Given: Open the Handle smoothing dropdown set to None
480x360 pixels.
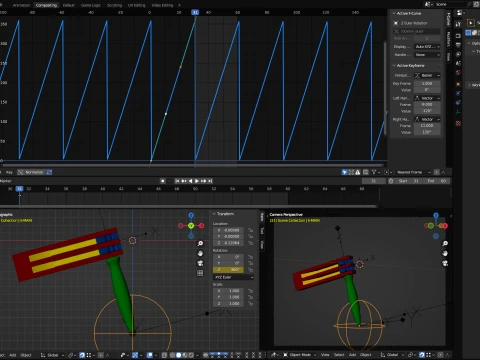Looking at the screenshot, I should click(427, 55).
